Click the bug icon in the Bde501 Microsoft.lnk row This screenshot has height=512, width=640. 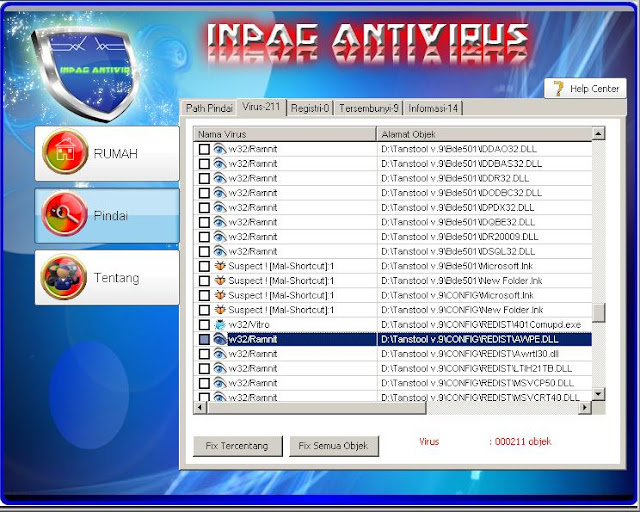point(220,266)
